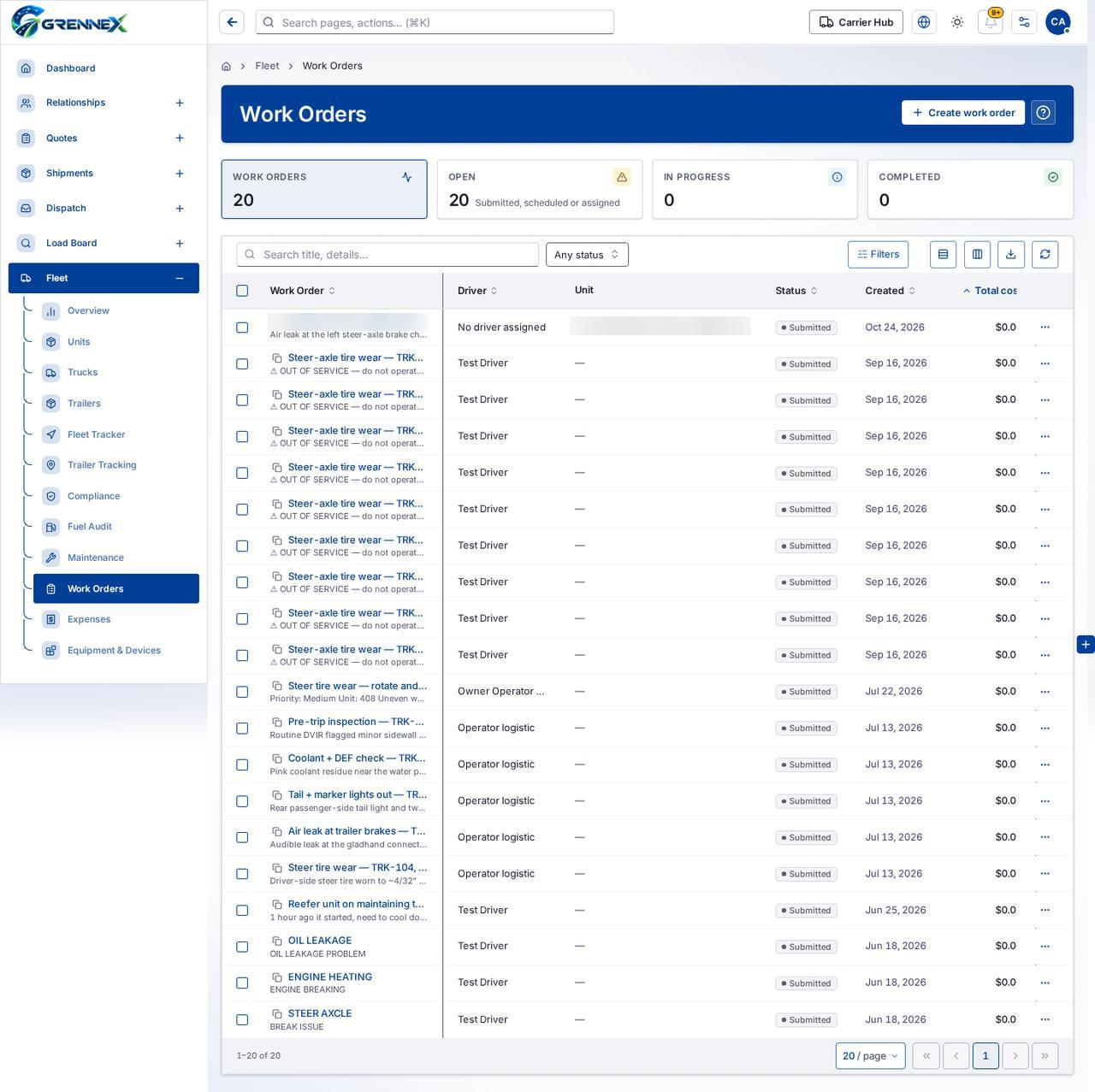Open the OIL LEAKAGE work order link
This screenshot has width=1095, height=1092.
tap(320, 941)
